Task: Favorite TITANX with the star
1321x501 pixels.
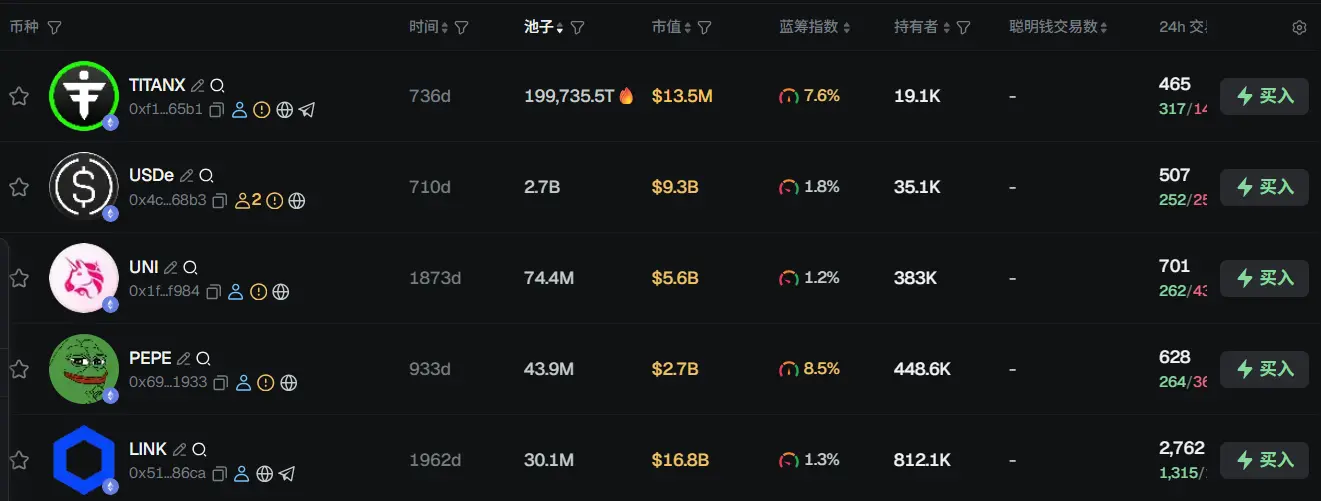Action: [18, 97]
